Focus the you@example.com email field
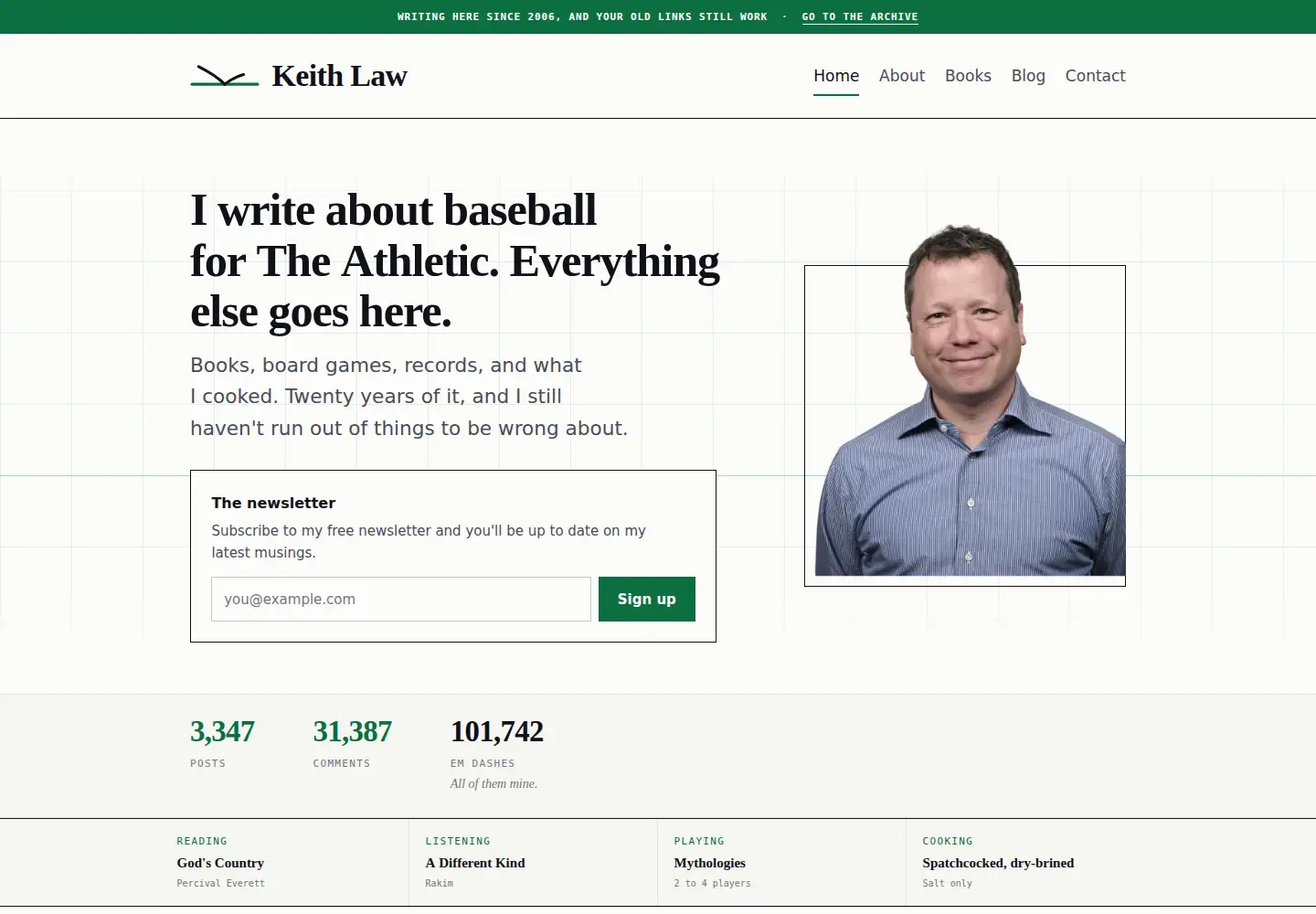This screenshot has height=914, width=1316. point(401,599)
